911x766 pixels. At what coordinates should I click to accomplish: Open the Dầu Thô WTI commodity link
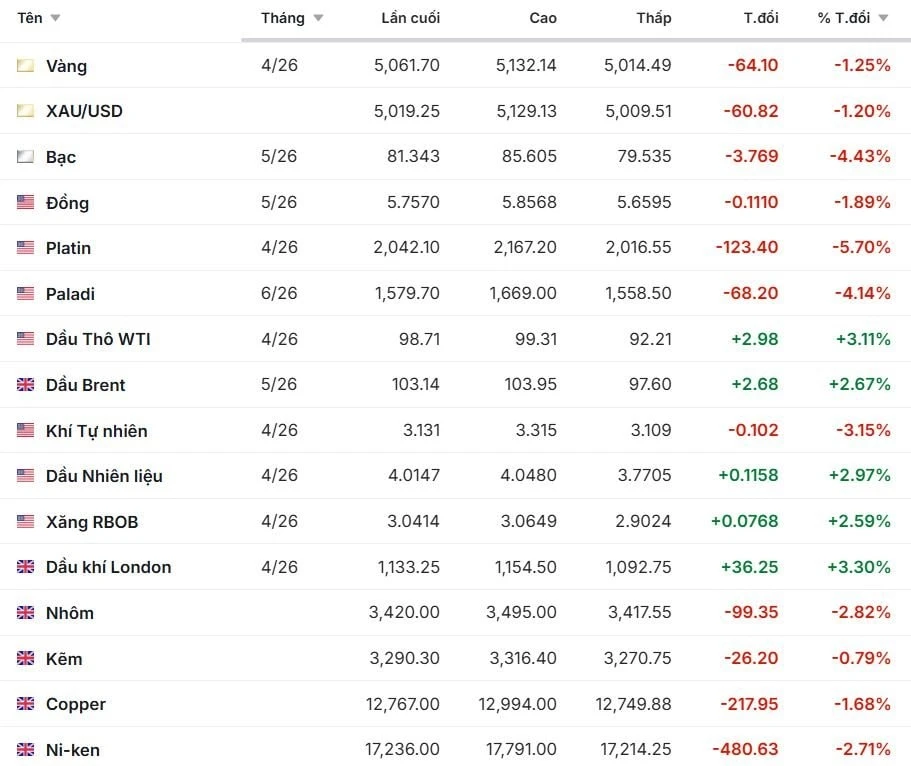tap(98, 339)
